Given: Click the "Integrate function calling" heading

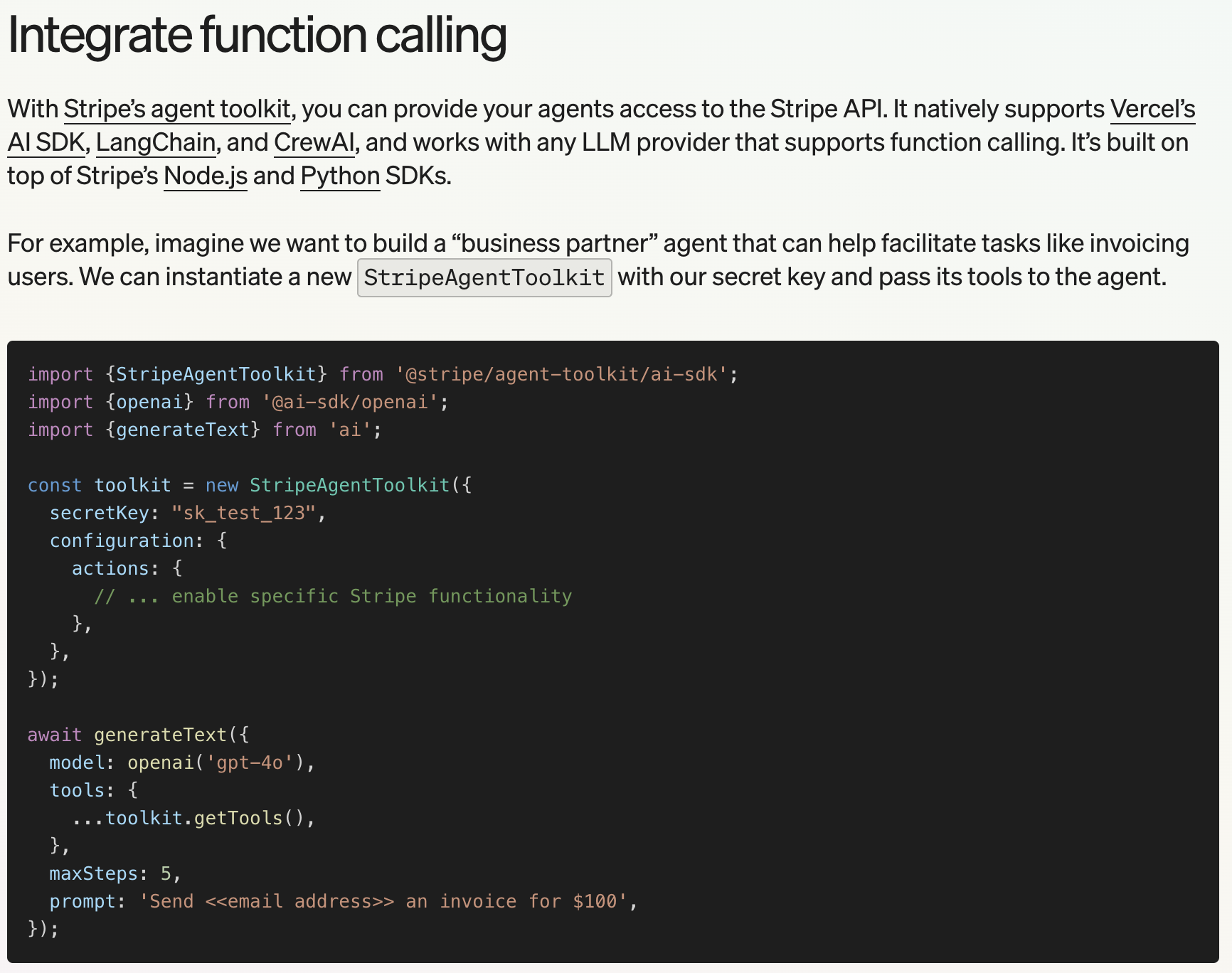Looking at the screenshot, I should click(x=257, y=34).
